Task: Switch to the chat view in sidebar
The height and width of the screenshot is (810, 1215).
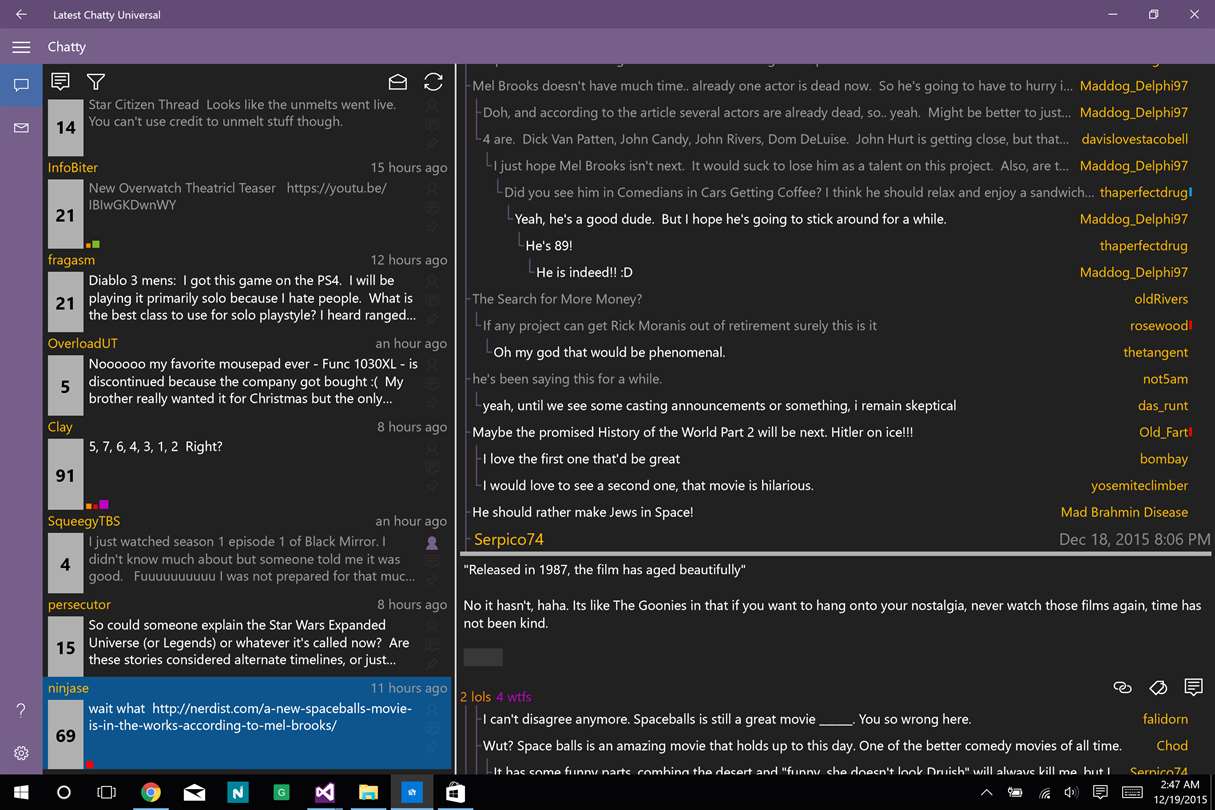Action: coord(21,85)
